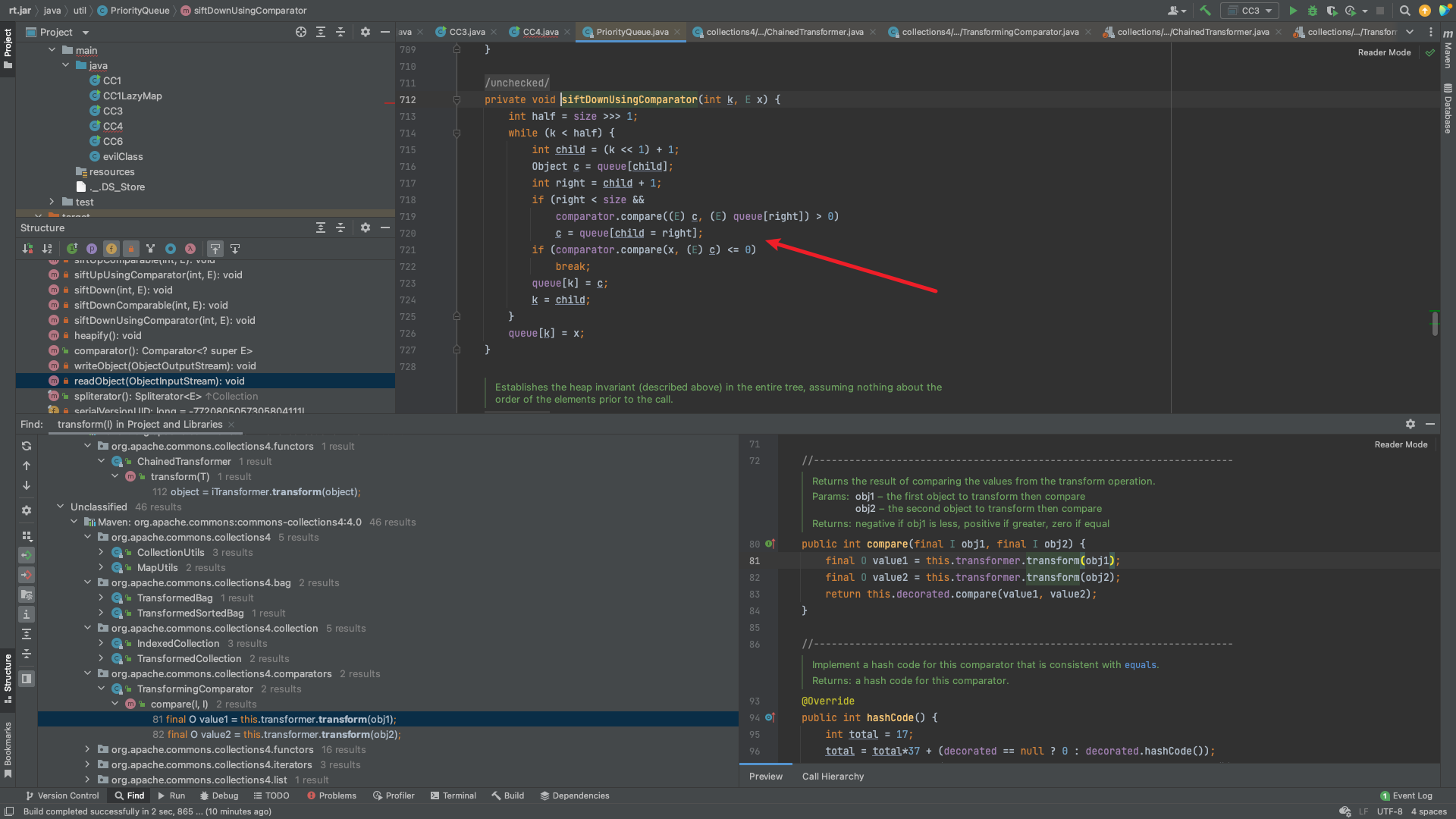Expand the MapUtils results node
The image size is (1456, 819).
tap(101, 567)
